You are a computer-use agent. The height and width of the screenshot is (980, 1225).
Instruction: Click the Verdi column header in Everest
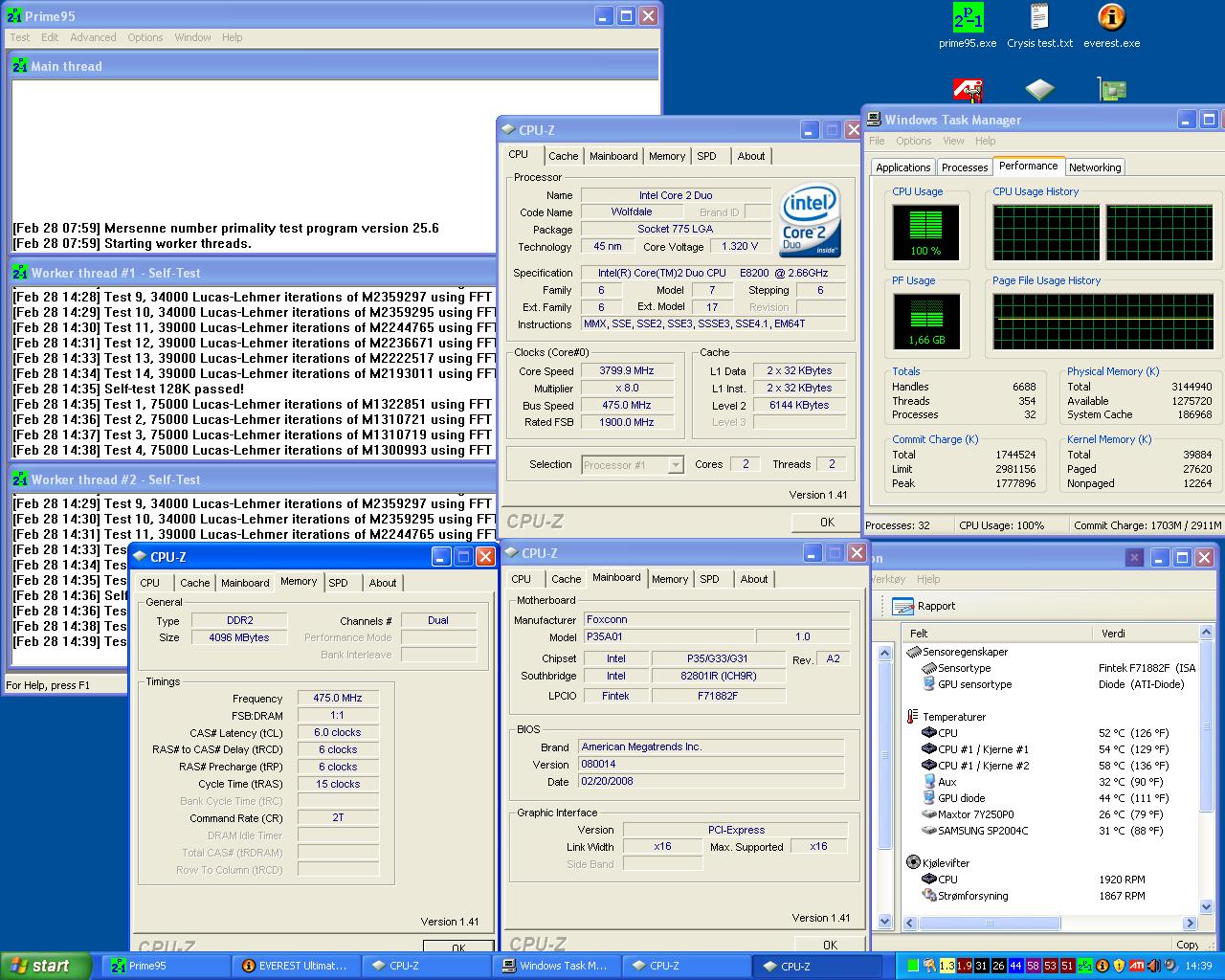[x=1145, y=634]
